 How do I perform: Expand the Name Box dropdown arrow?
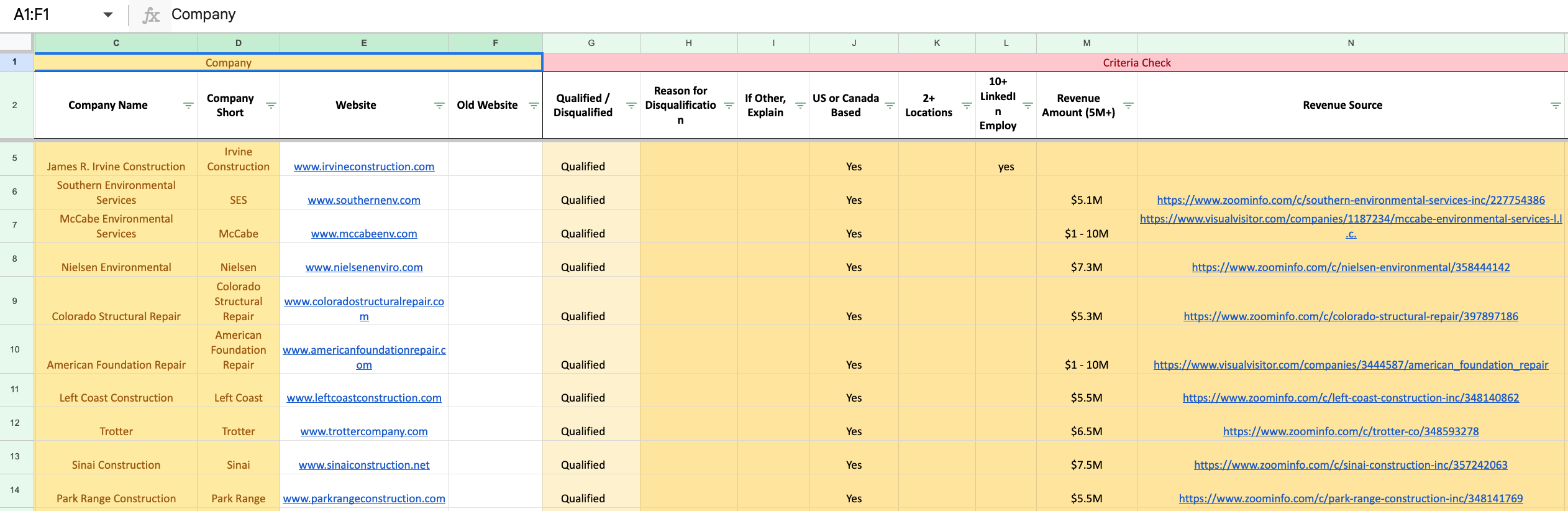coord(108,15)
